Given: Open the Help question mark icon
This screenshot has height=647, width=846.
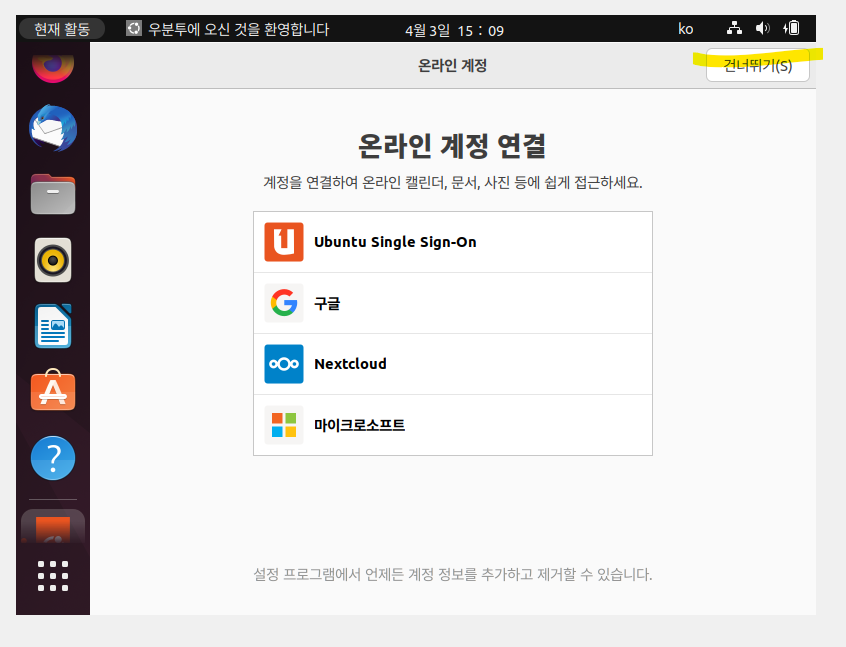Looking at the screenshot, I should [x=53, y=458].
